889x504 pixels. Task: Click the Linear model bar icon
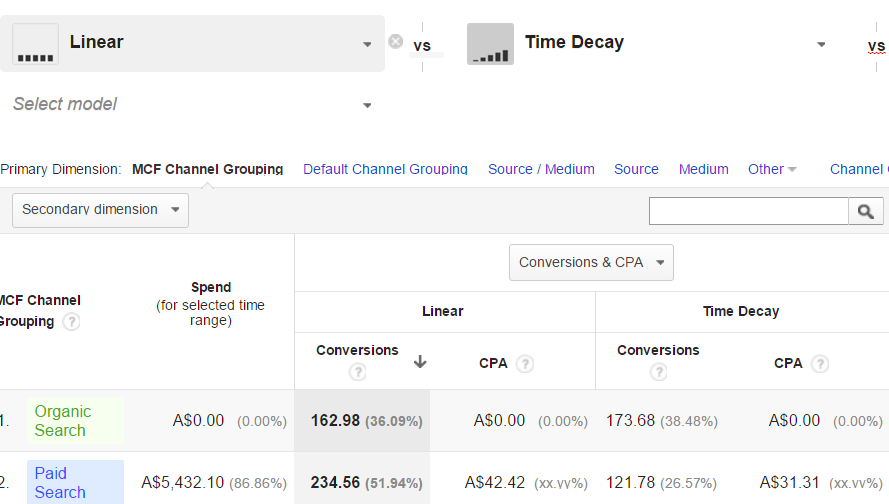(35, 44)
